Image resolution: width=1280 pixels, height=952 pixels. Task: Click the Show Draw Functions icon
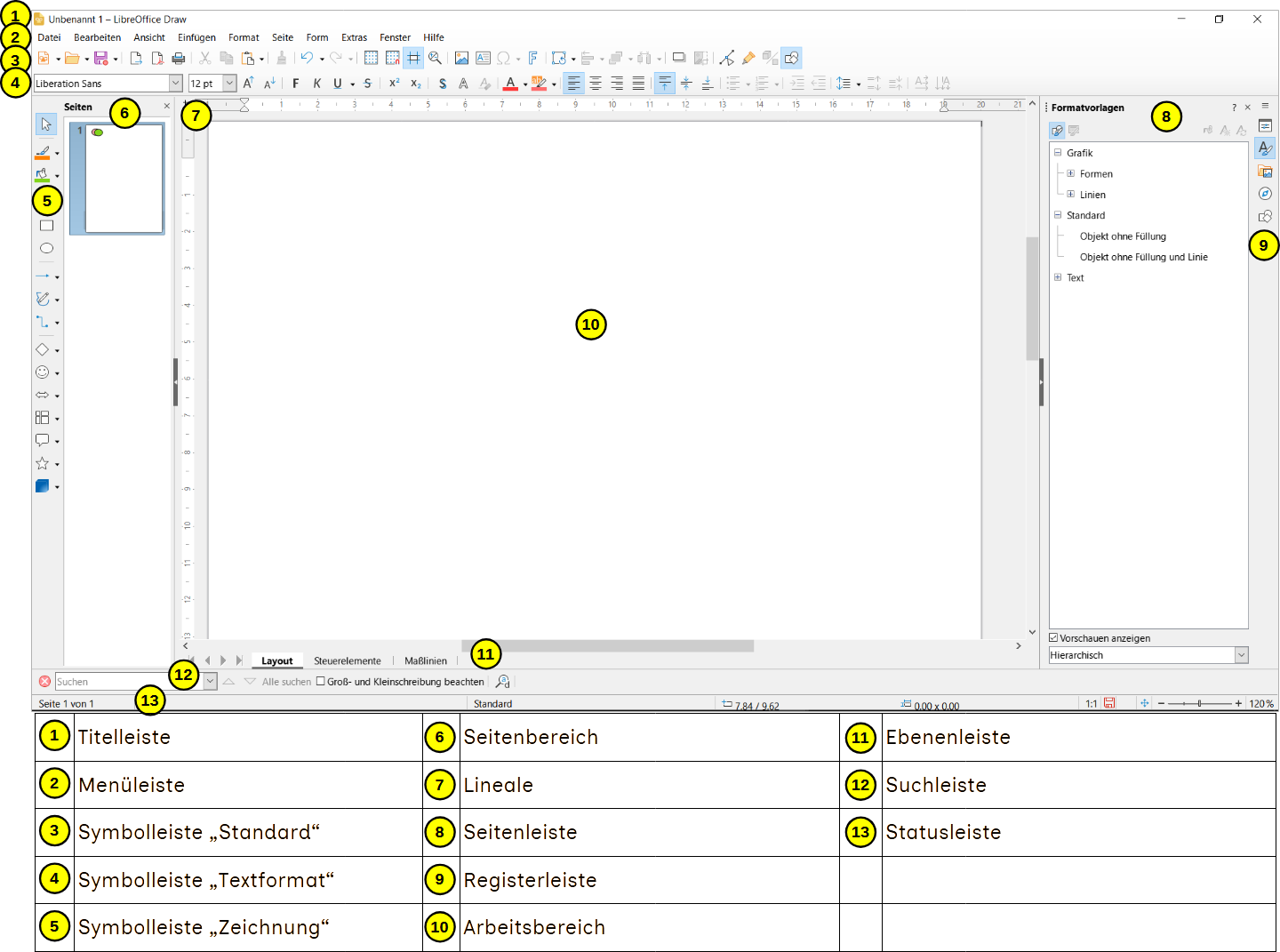[x=791, y=59]
